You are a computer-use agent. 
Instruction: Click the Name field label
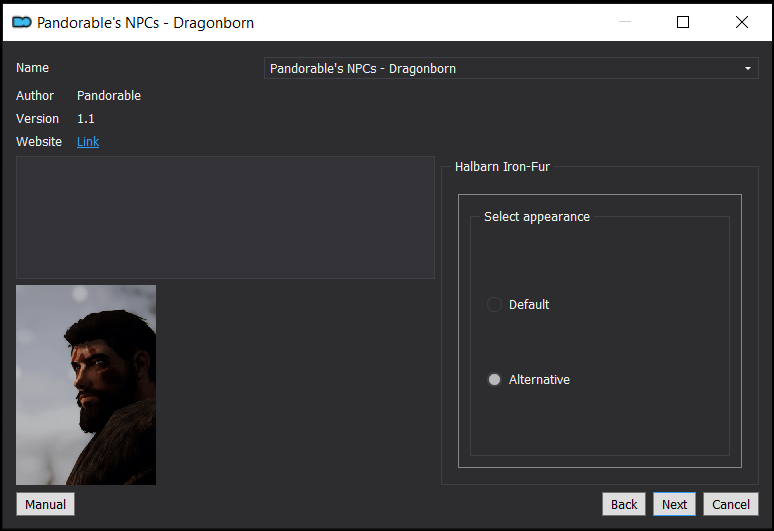(32, 68)
